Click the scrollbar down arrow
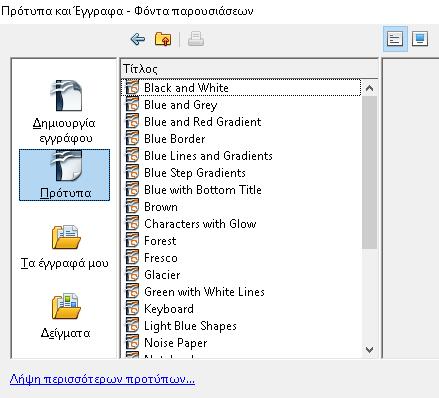This screenshot has width=439, height=398. [x=369, y=350]
